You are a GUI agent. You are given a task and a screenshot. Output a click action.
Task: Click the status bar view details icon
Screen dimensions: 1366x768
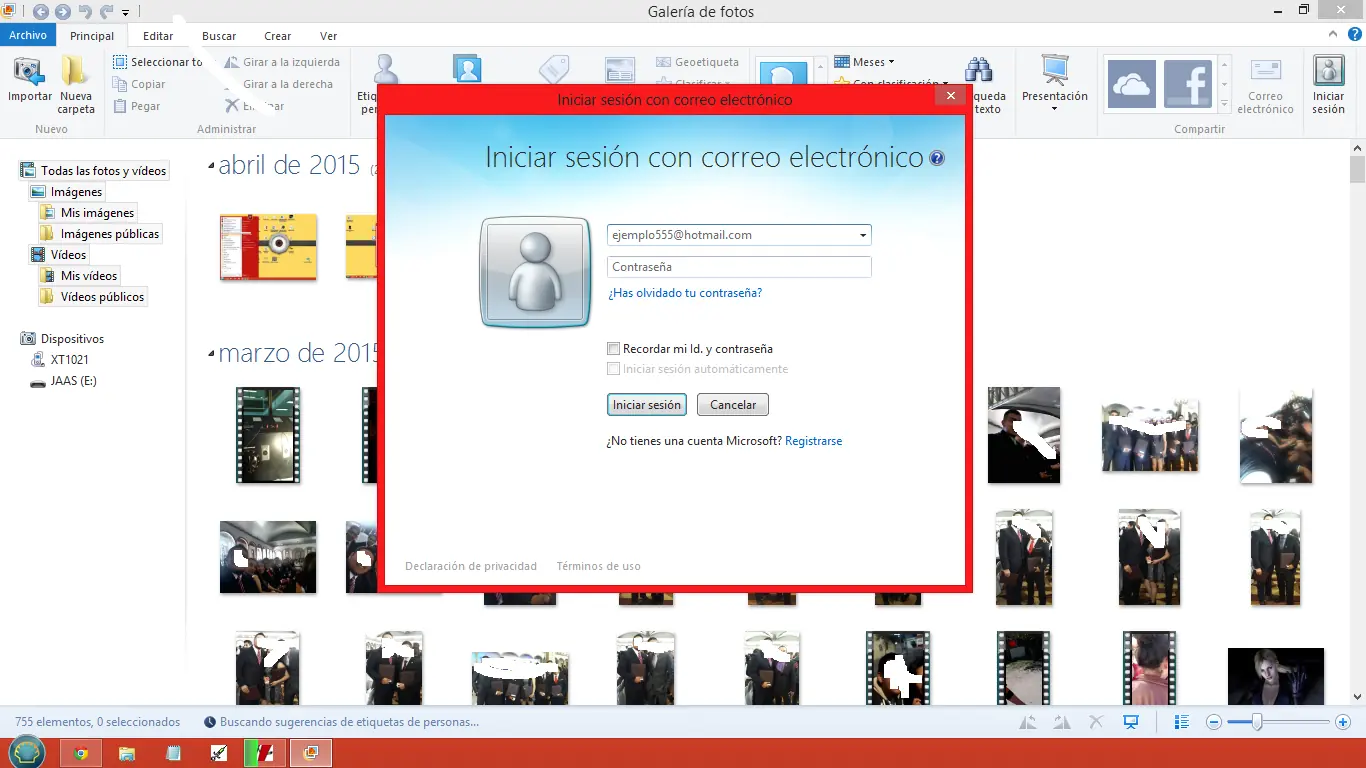click(1181, 722)
